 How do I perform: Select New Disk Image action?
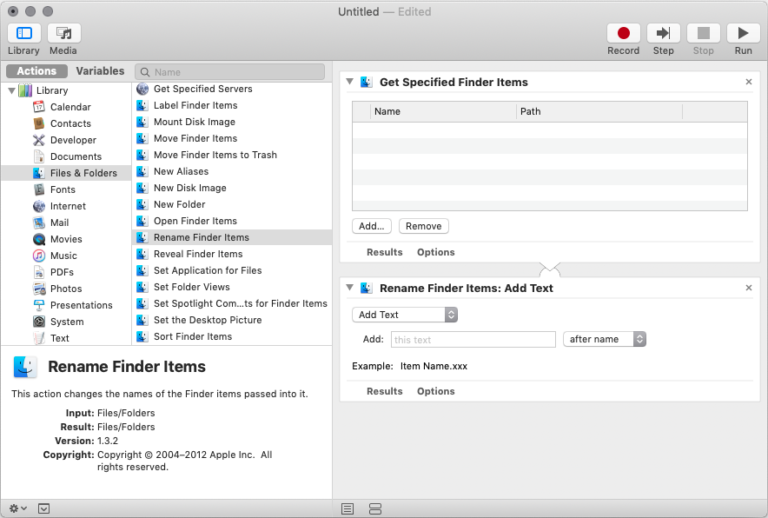tap(232, 188)
